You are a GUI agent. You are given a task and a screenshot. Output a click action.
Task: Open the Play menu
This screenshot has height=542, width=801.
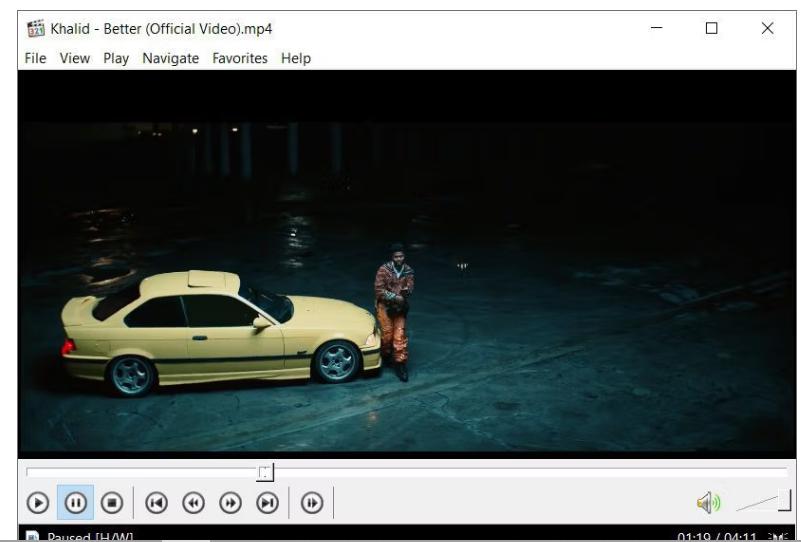click(x=116, y=58)
